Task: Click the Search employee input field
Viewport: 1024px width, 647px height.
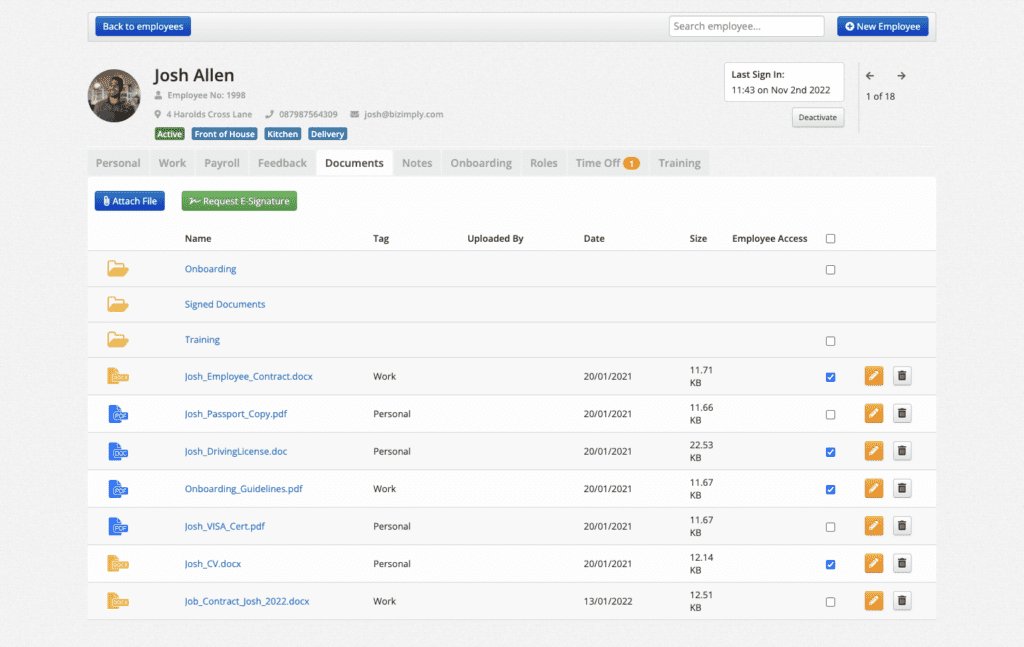Action: pyautogui.click(x=746, y=26)
